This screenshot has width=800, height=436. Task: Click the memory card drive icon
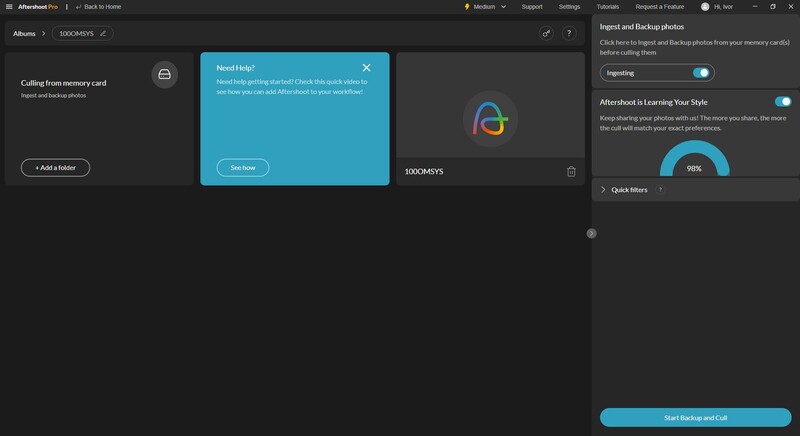click(164, 74)
